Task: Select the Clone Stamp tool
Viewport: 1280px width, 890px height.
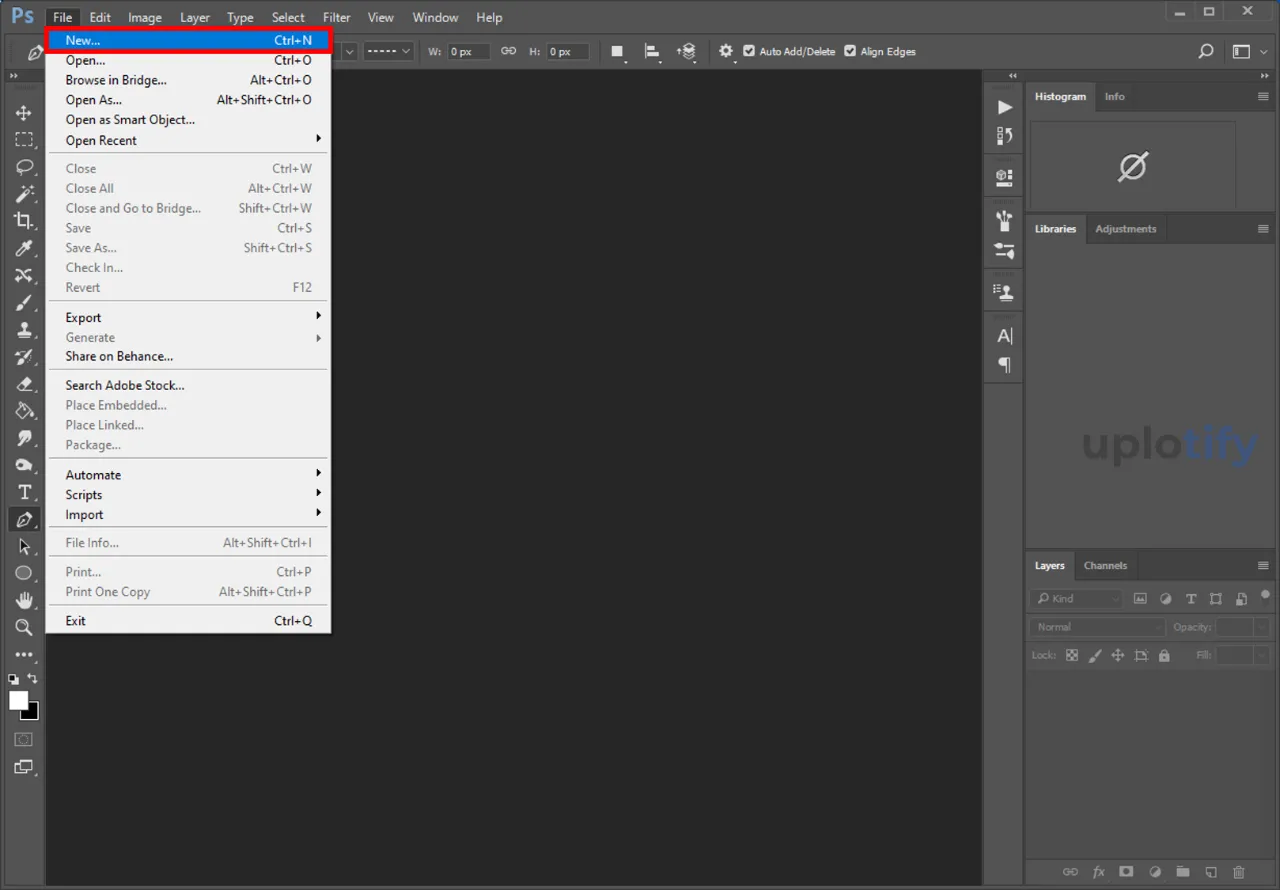Action: click(24, 330)
